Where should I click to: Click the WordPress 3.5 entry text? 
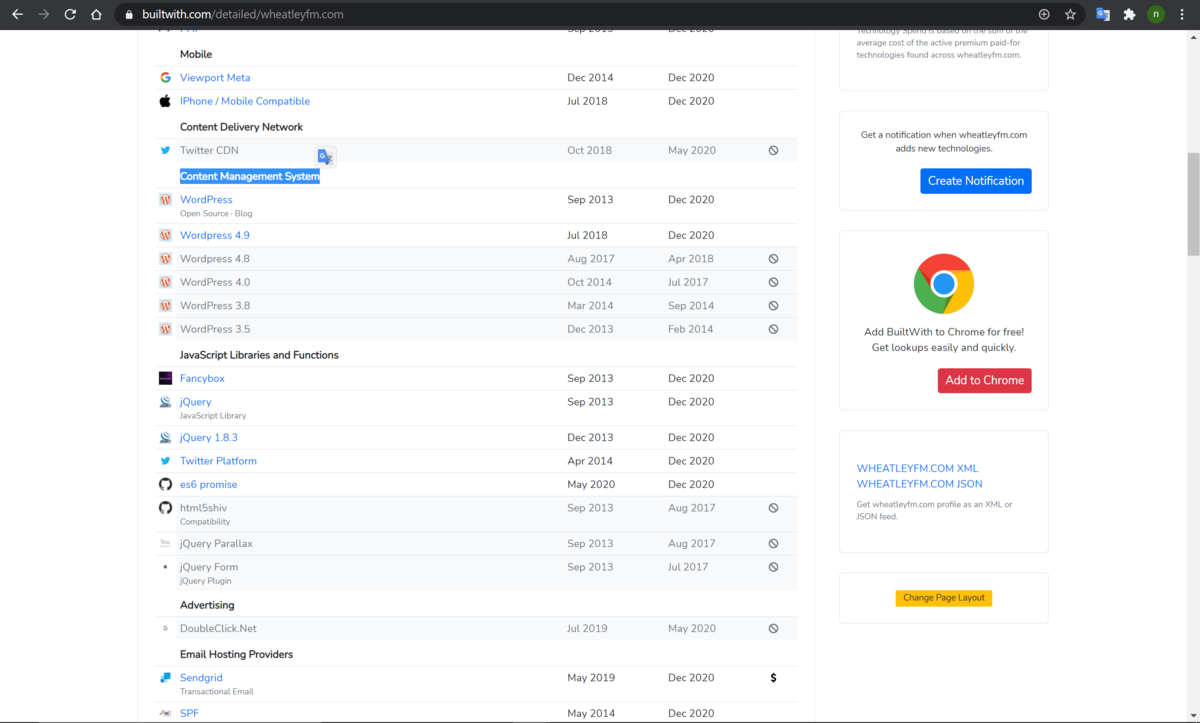pos(215,329)
